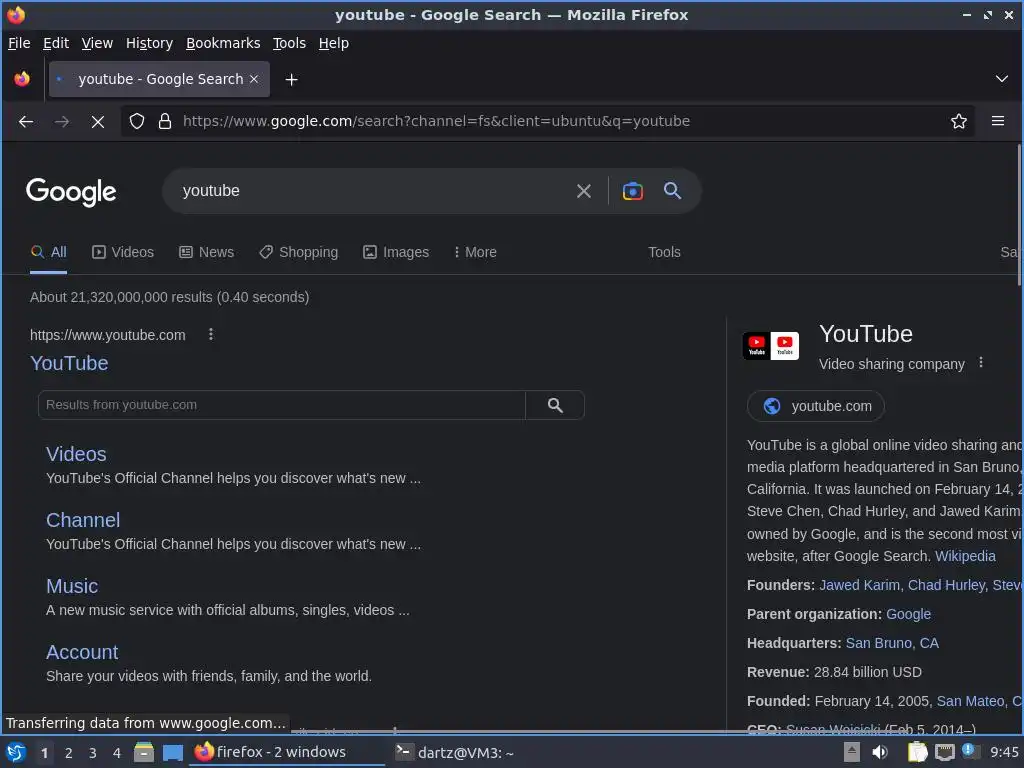
Task: Search by image camera icon
Action: 632,191
